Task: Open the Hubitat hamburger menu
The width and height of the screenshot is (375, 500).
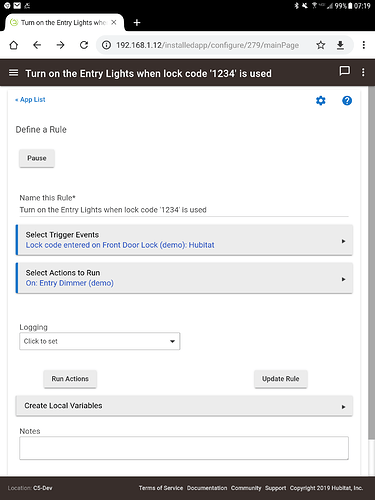Action: click(13, 73)
